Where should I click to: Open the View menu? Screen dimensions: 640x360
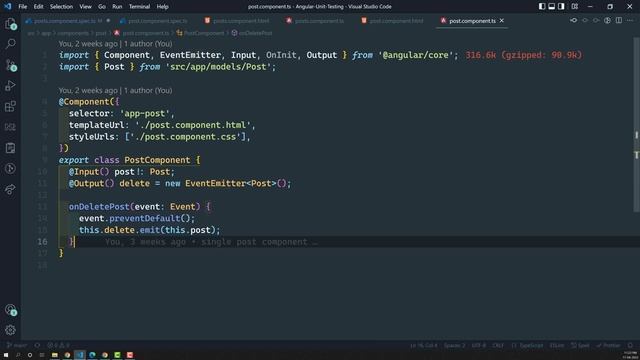pos(85,7)
